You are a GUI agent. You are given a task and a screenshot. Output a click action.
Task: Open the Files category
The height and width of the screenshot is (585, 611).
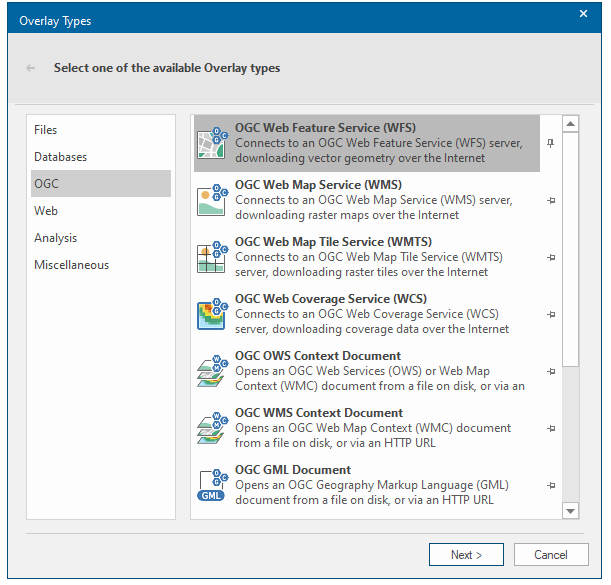point(46,130)
